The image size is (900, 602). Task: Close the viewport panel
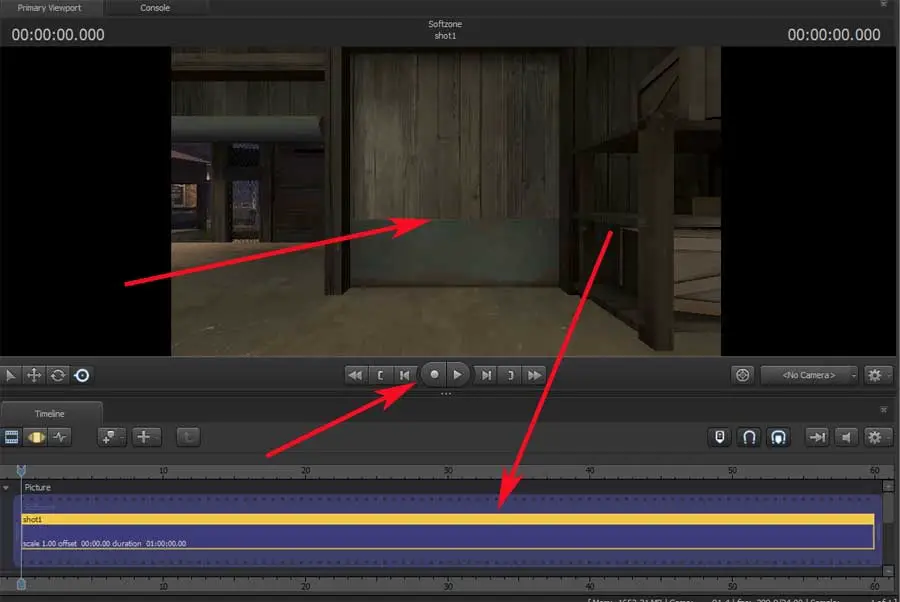884,4
